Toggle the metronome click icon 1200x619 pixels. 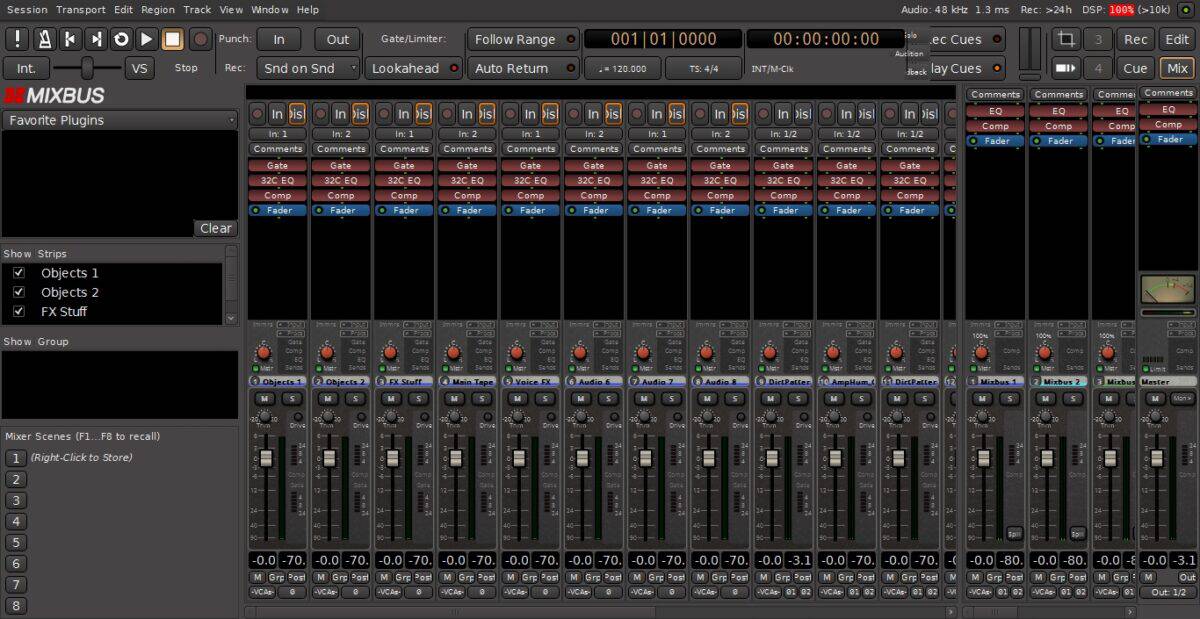pos(44,39)
